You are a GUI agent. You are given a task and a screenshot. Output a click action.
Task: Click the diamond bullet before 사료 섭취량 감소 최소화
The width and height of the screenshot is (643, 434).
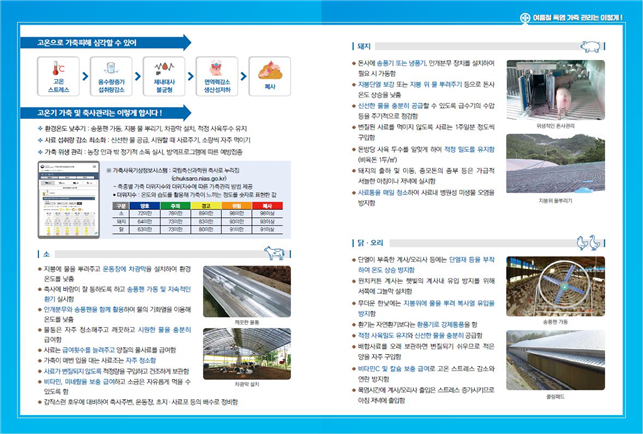coord(40,140)
